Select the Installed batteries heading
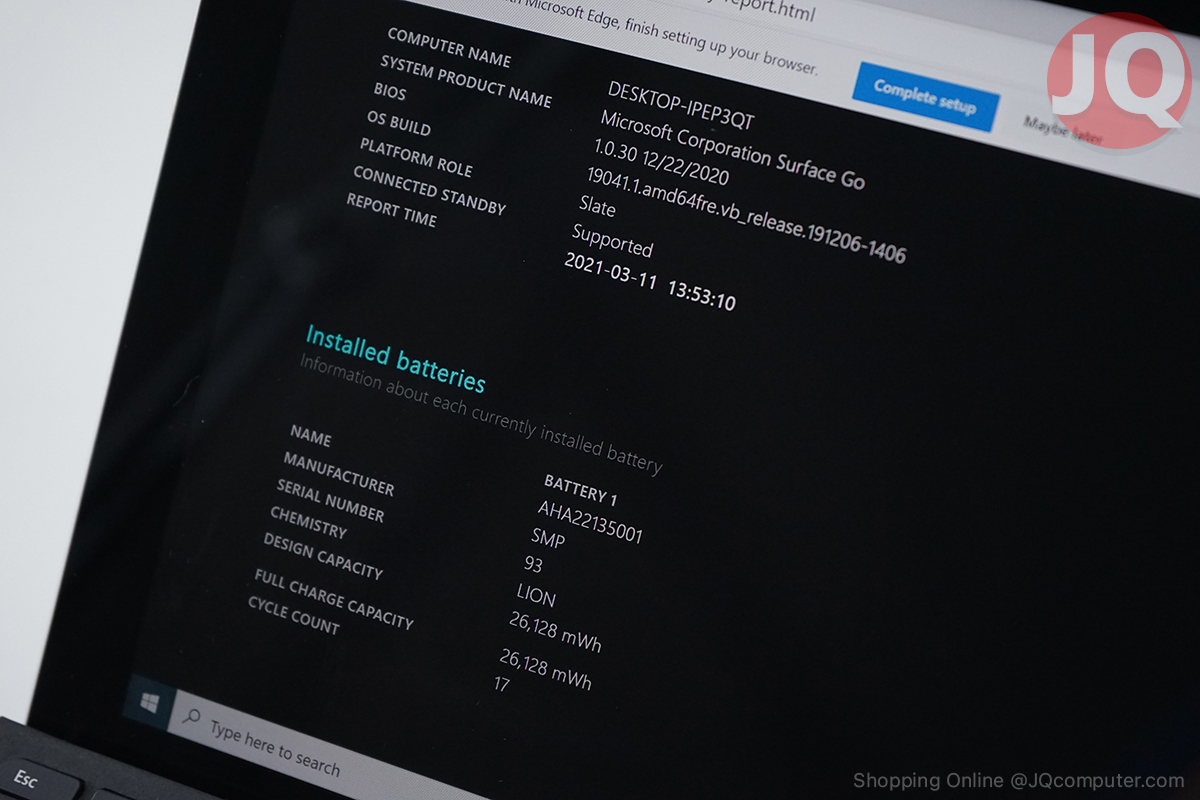This screenshot has height=800, width=1200. pyautogui.click(x=395, y=358)
